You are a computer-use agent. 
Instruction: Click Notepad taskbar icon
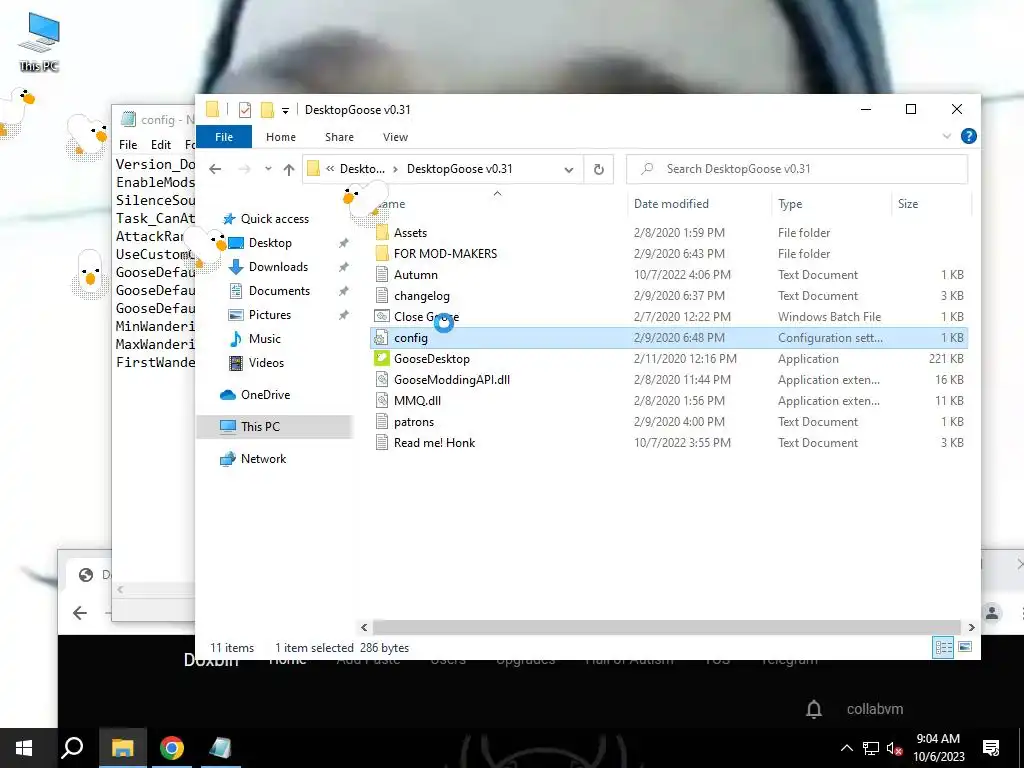pyautogui.click(x=220, y=748)
